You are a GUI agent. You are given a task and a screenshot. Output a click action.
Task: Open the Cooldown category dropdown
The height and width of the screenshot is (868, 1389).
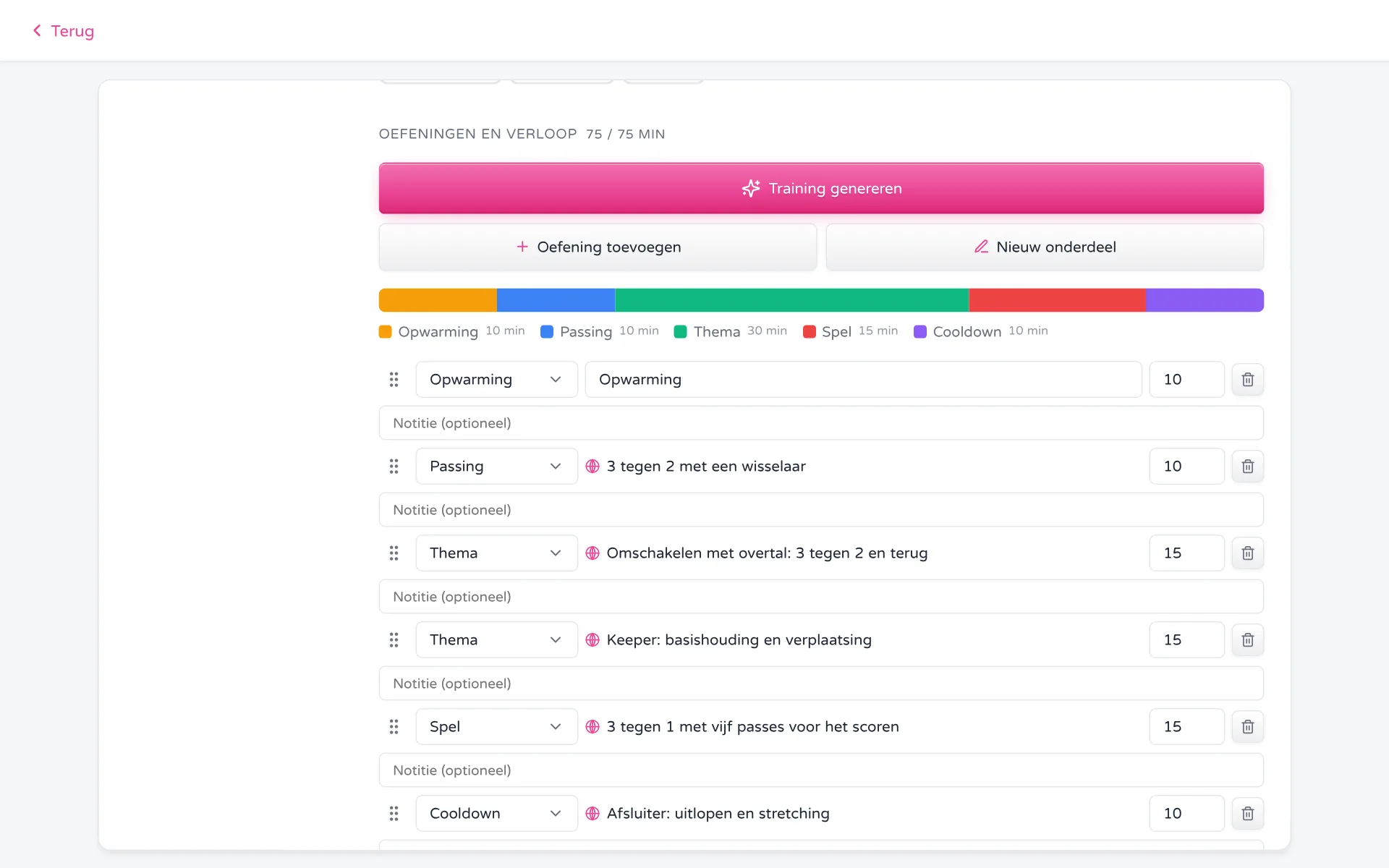pyautogui.click(x=496, y=813)
